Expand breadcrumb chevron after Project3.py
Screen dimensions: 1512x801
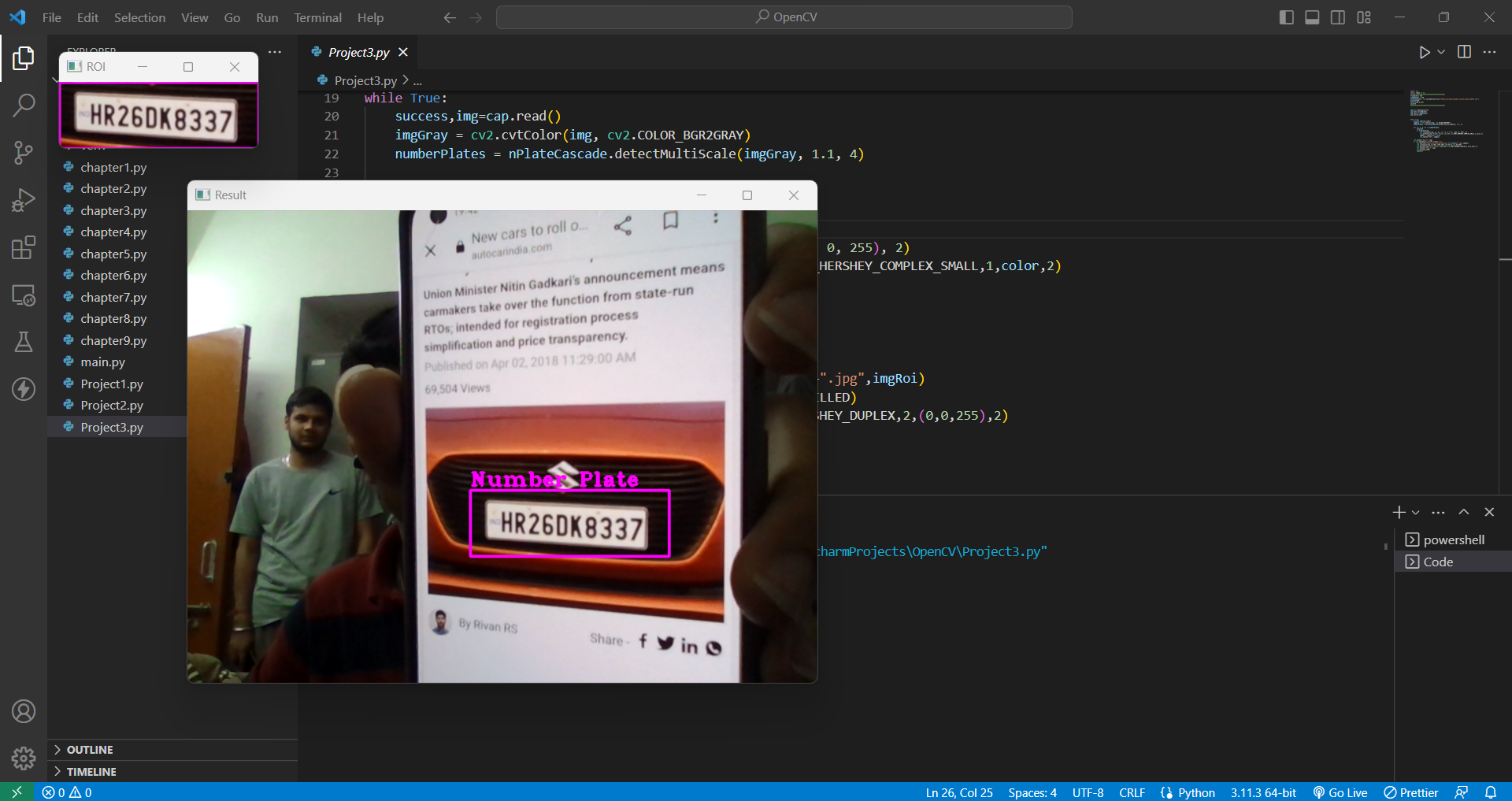405,80
